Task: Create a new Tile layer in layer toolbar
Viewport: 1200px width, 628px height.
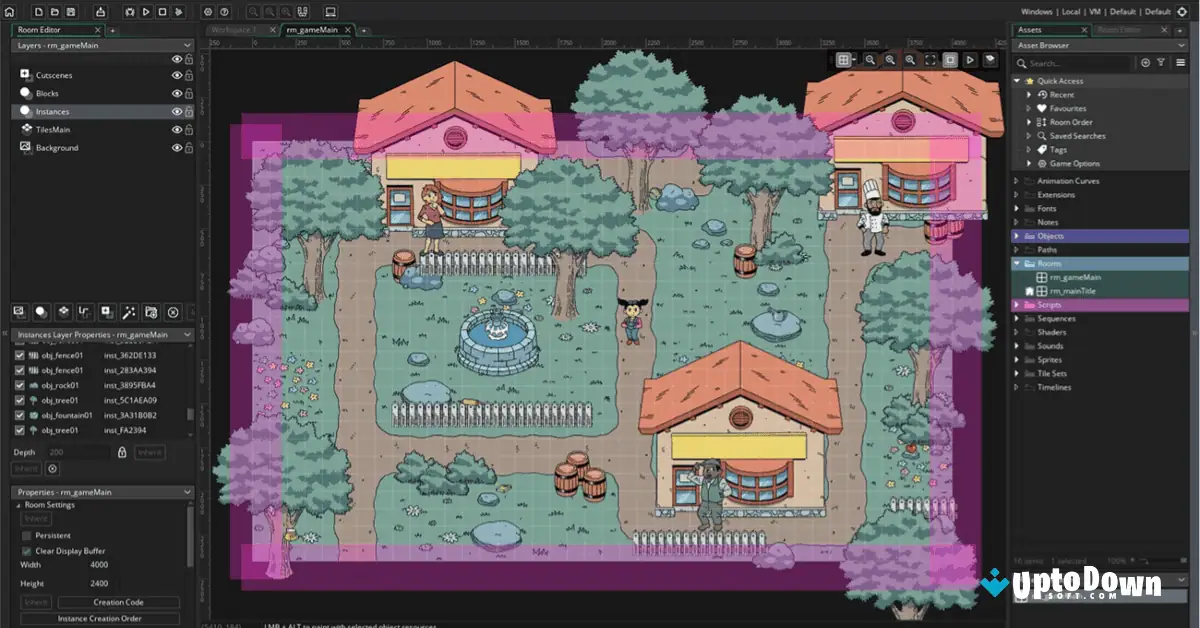Action: 64,312
